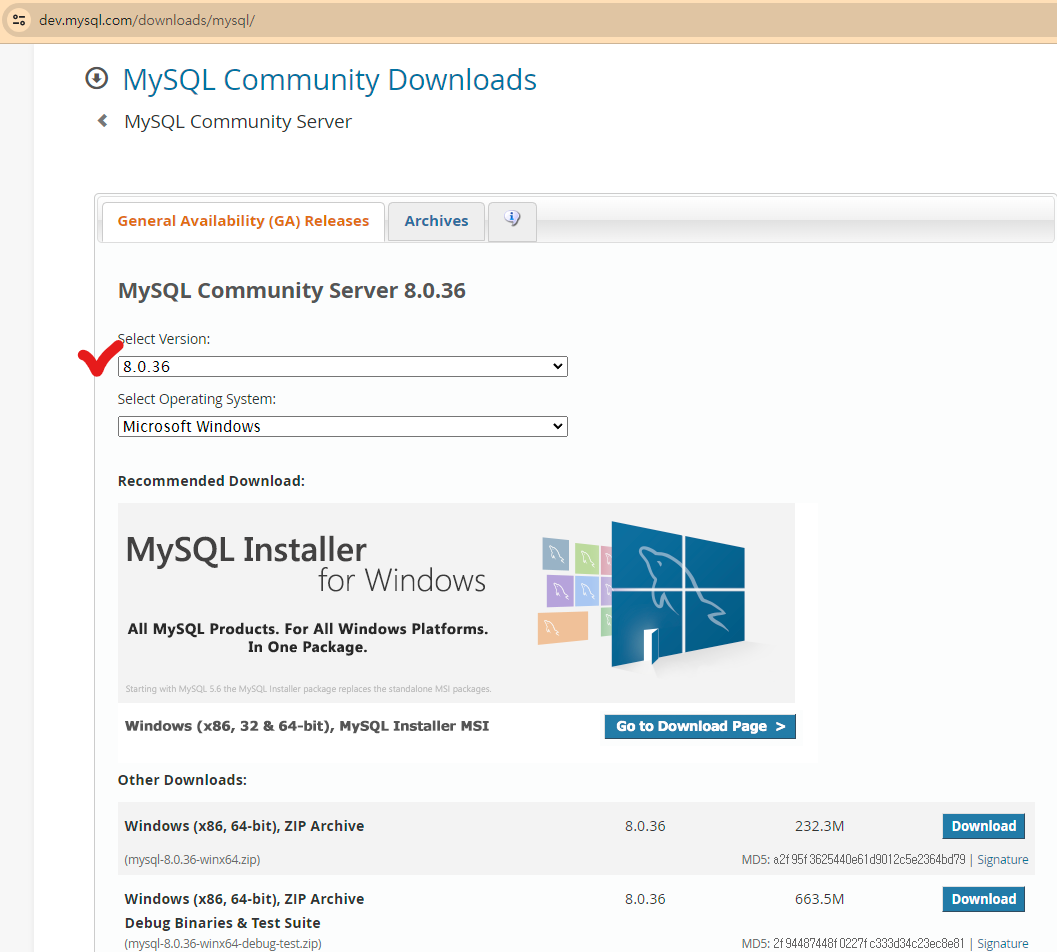Open the Select Version dropdown showing 8.0.36
This screenshot has height=952, width=1057.
pyautogui.click(x=342, y=367)
